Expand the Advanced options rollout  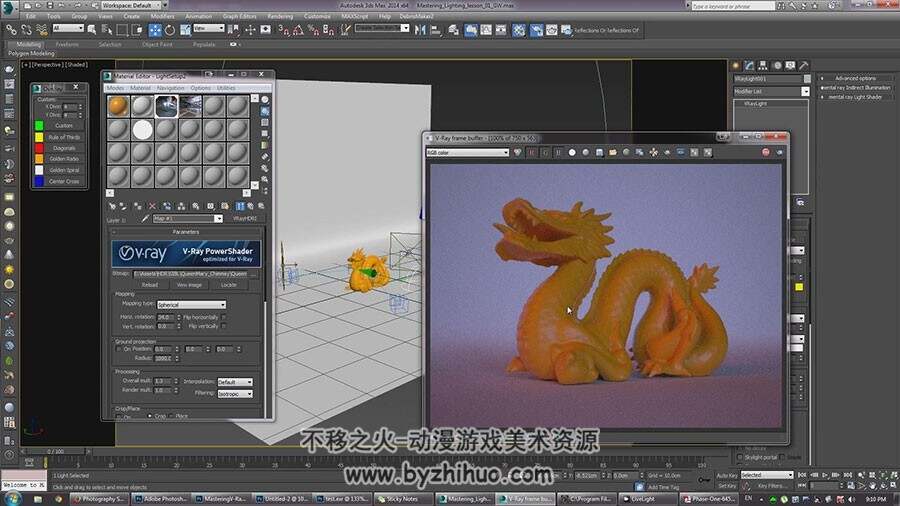[856, 78]
